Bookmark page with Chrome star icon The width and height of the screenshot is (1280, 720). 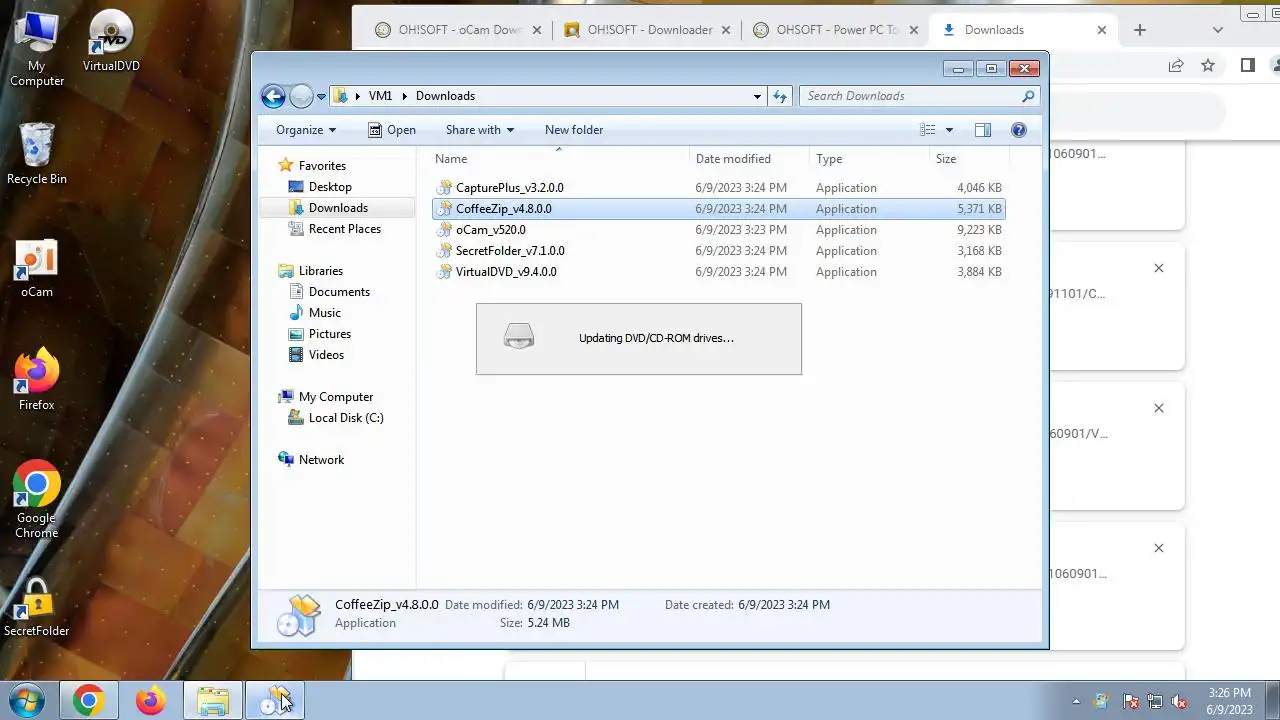[1208, 65]
